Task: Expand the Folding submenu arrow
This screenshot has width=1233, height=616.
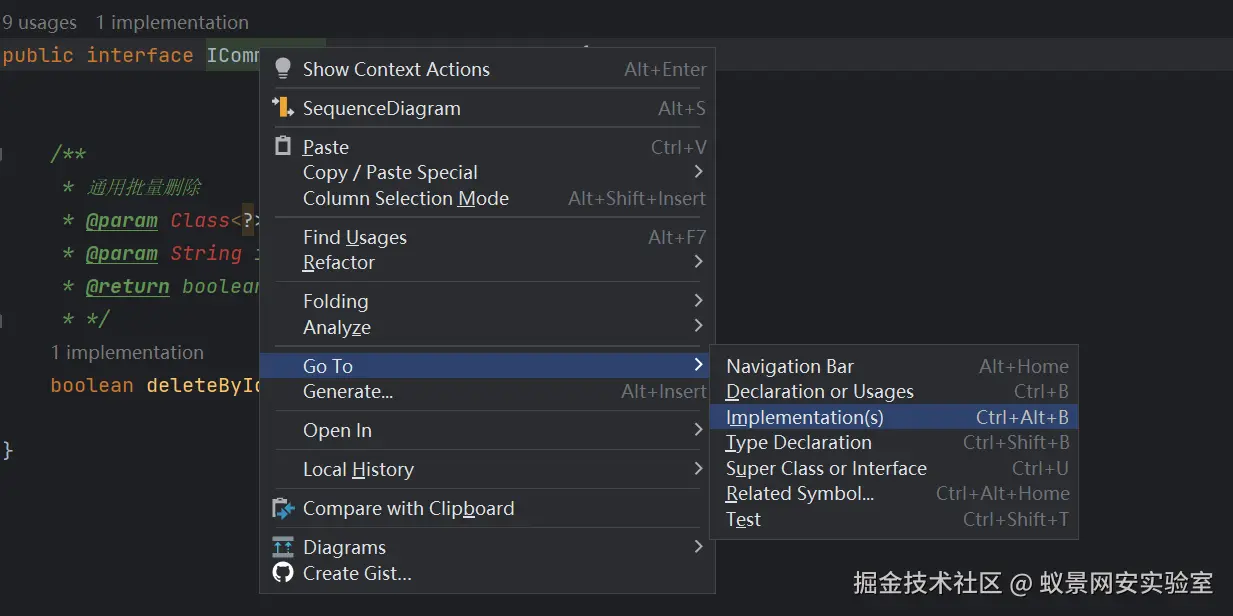Action: tap(698, 301)
